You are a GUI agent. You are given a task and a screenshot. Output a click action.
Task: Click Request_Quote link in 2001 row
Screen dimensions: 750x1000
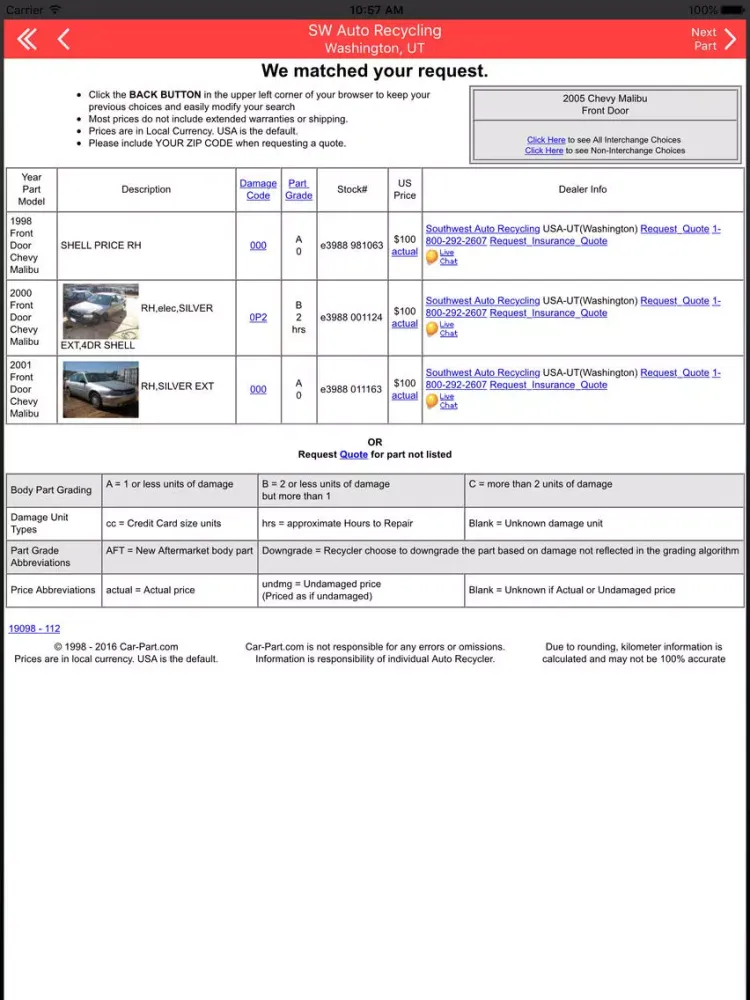675,372
